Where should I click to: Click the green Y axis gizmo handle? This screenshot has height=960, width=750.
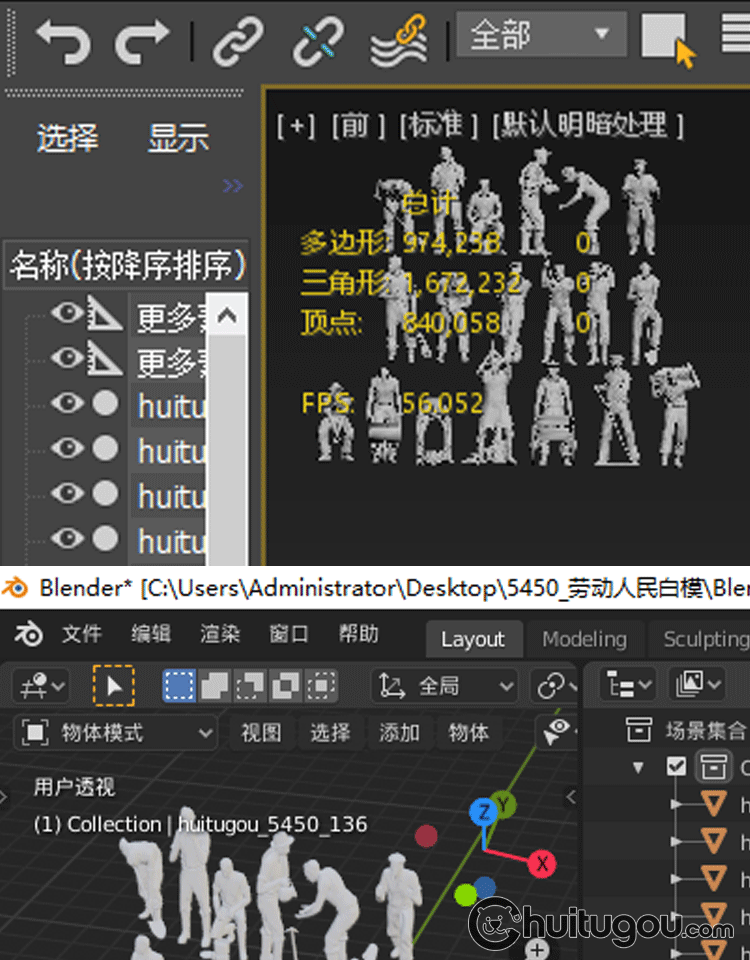(x=504, y=804)
